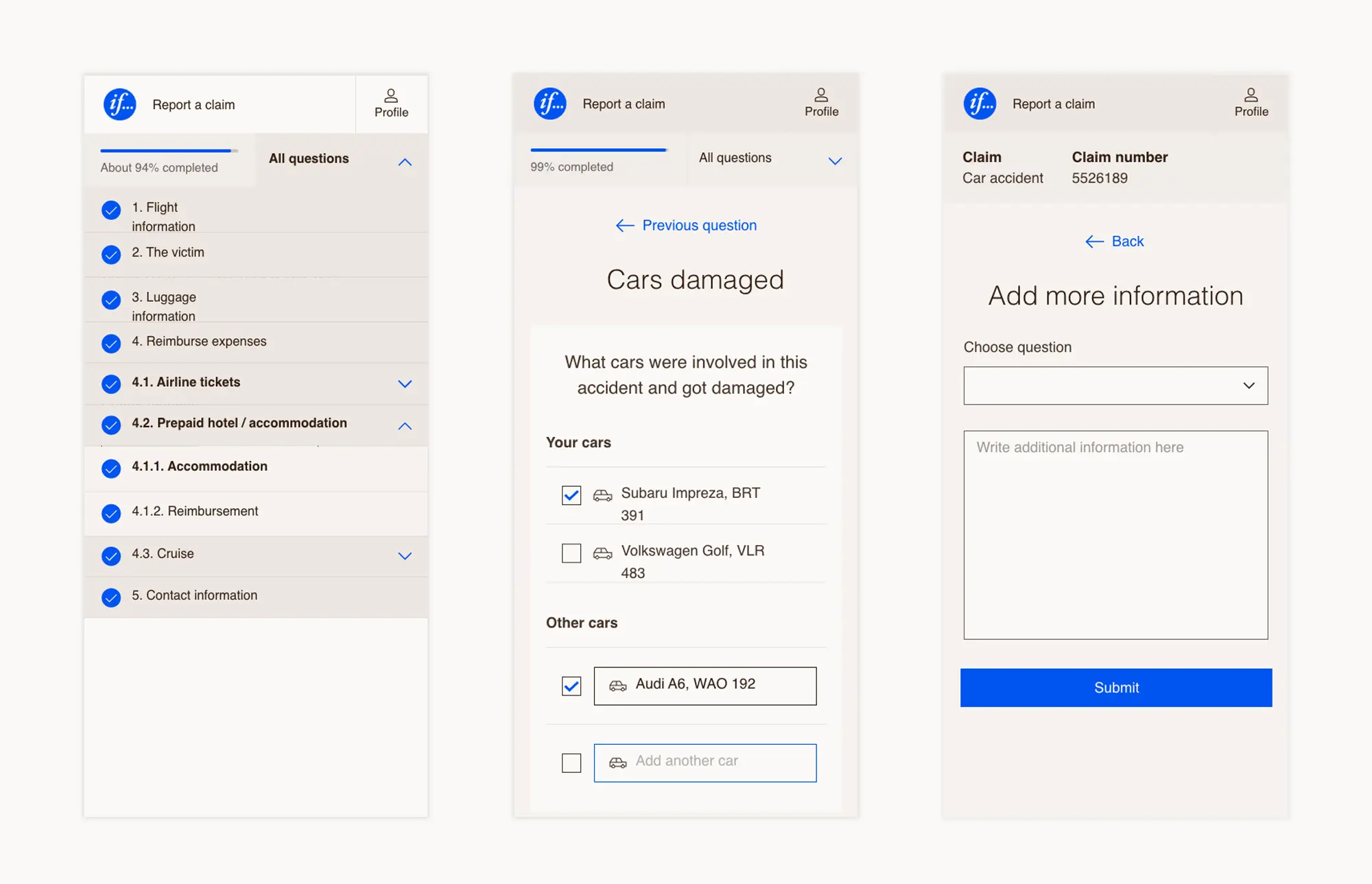The image size is (1372, 884).
Task: Click the Profile icon in middle panel
Action: click(821, 95)
